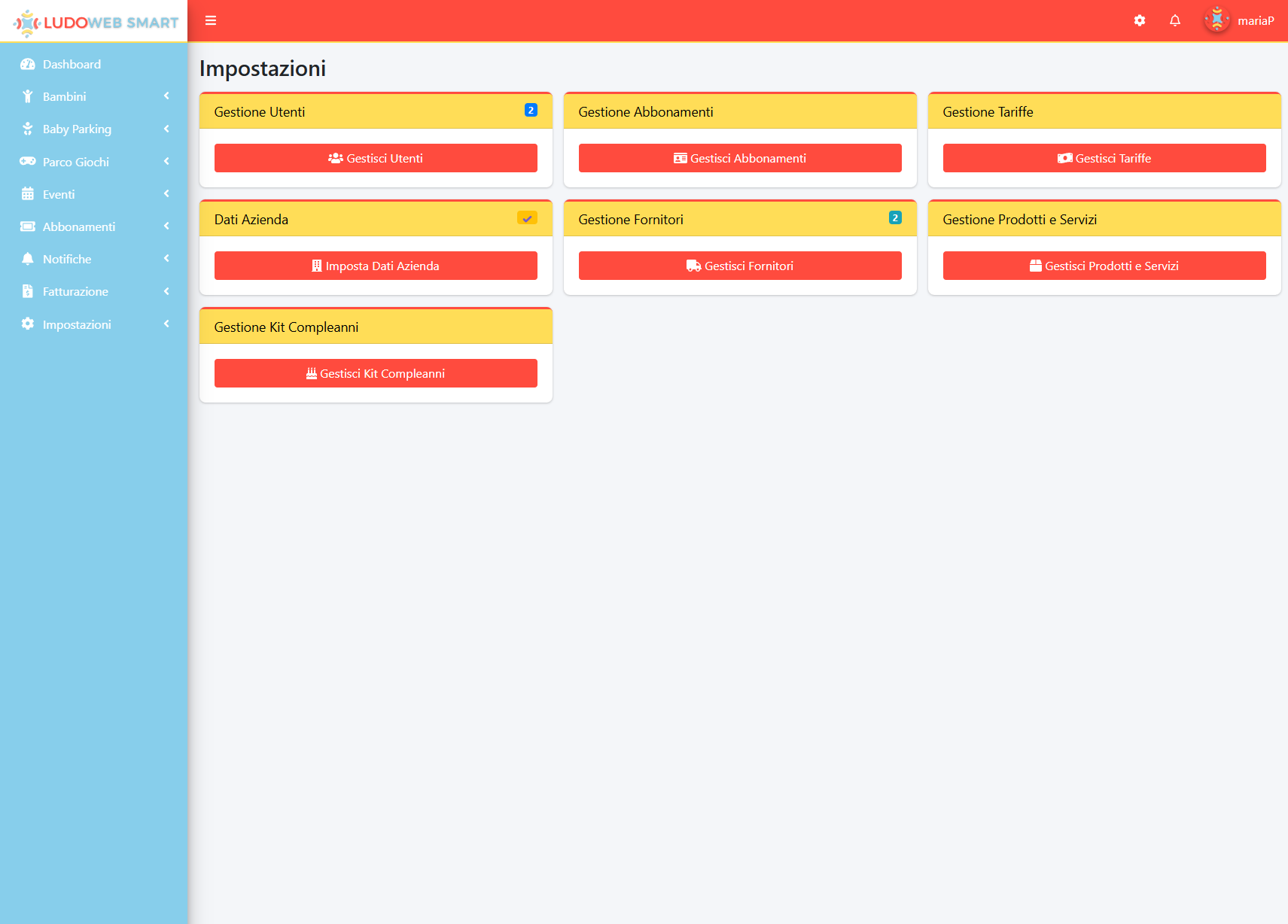Image resolution: width=1288 pixels, height=924 pixels.
Task: Expand the Eventi sidebar chevron
Action: [166, 194]
